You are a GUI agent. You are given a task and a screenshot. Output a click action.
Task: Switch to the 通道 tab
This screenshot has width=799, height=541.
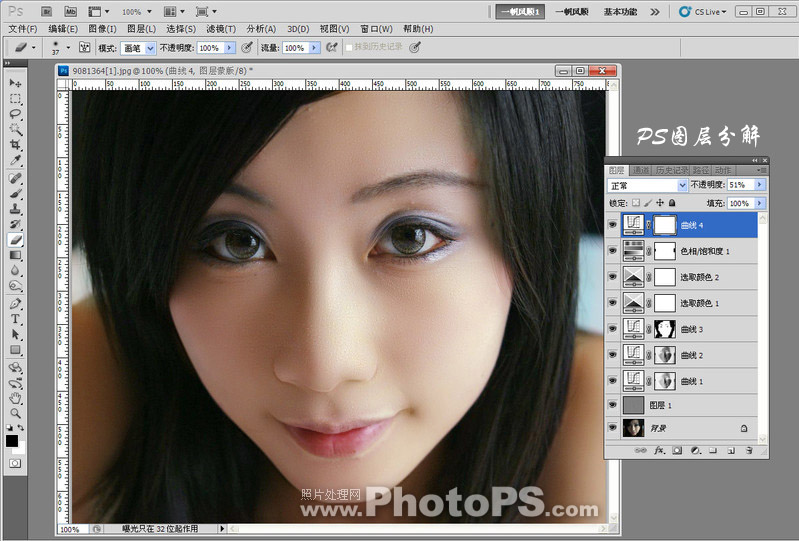click(x=641, y=170)
